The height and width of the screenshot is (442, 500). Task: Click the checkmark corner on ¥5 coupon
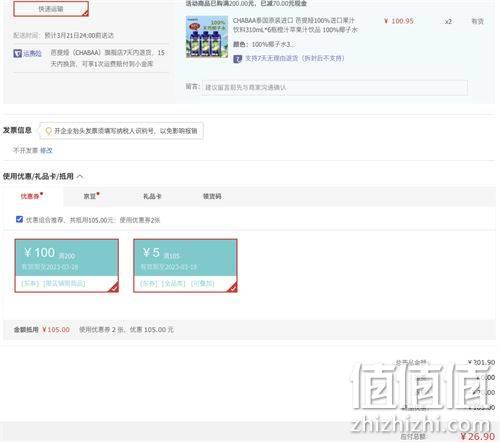coord(232,288)
